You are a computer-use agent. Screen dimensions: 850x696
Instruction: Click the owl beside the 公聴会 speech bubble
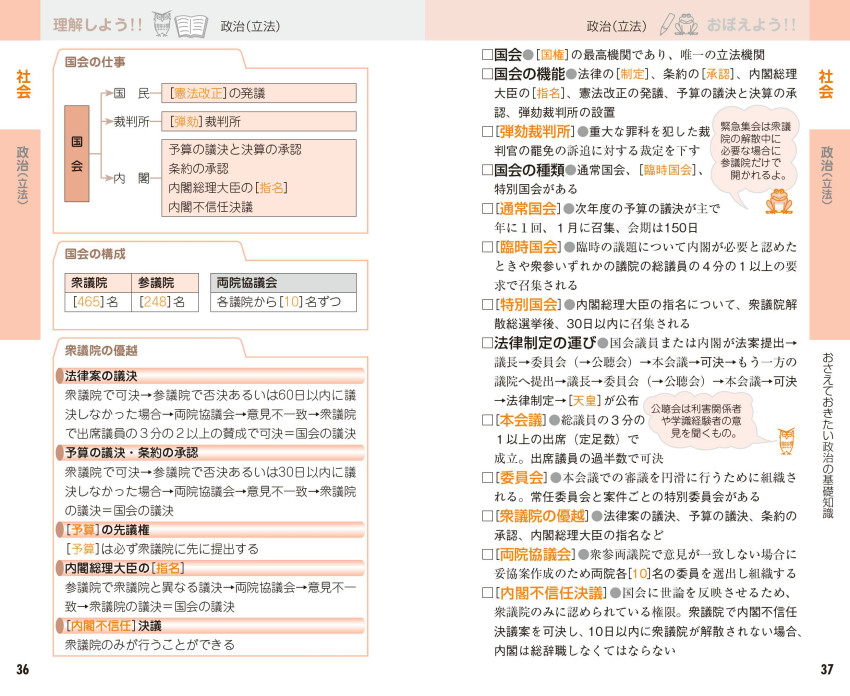pos(785,441)
